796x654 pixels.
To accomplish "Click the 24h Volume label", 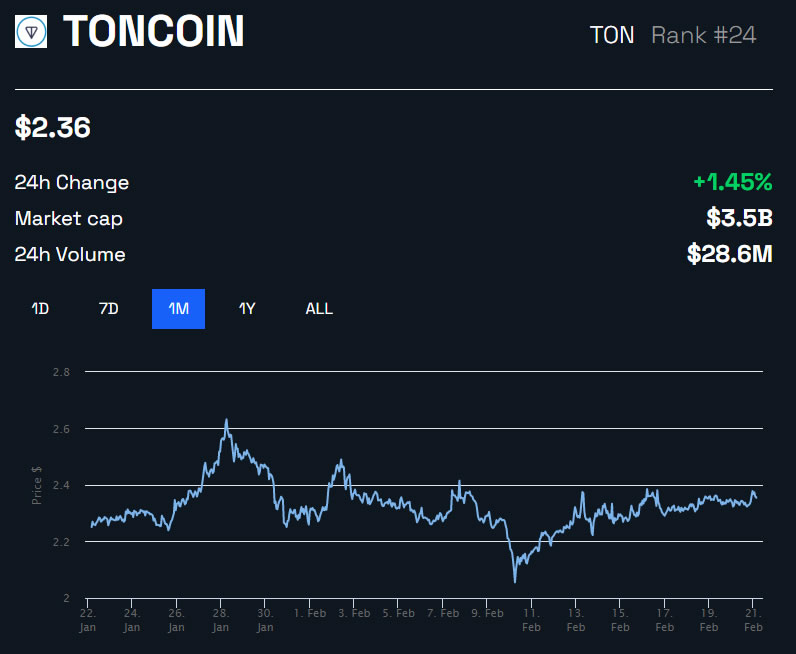I will [x=70, y=255].
